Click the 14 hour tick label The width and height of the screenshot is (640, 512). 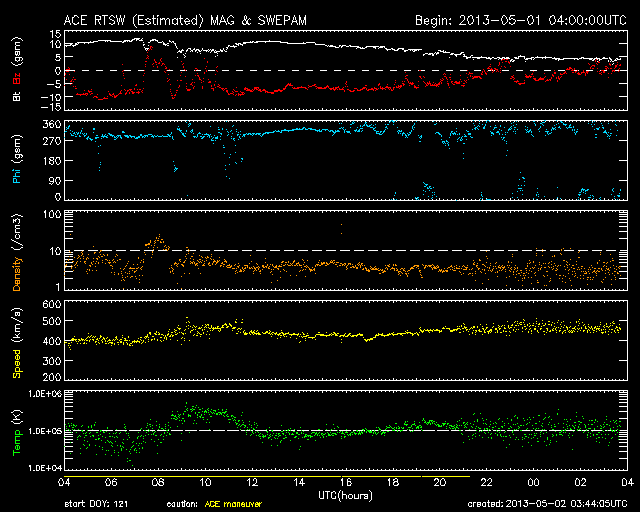[299, 481]
